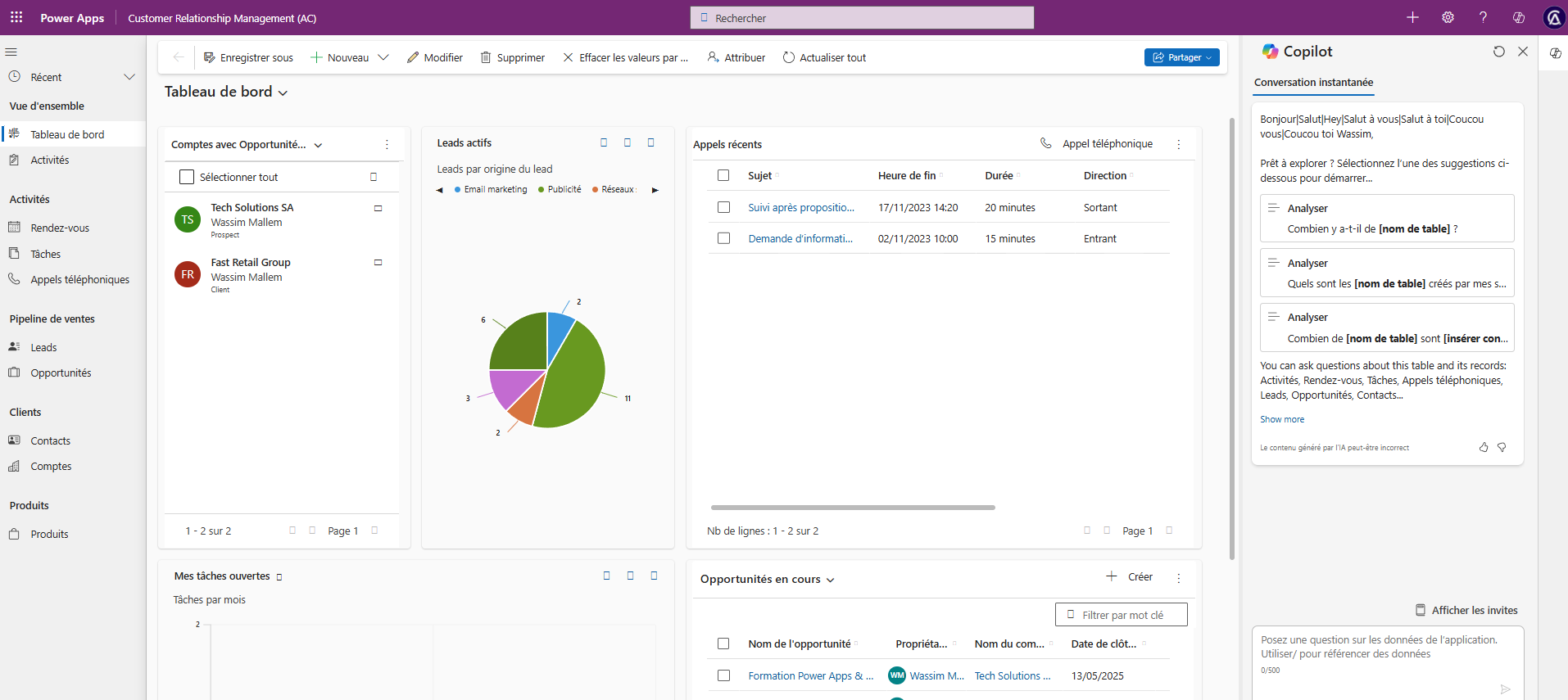Viewport: 1568px width, 700px height.
Task: Expand the Tableau de bord dropdown
Action: pyautogui.click(x=283, y=93)
